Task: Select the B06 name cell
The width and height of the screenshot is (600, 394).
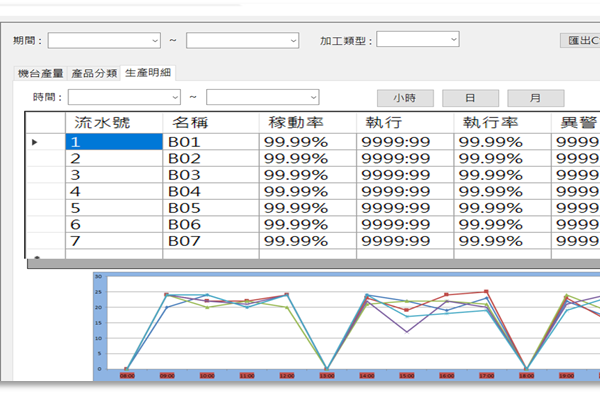Action: pyautogui.click(x=211, y=224)
